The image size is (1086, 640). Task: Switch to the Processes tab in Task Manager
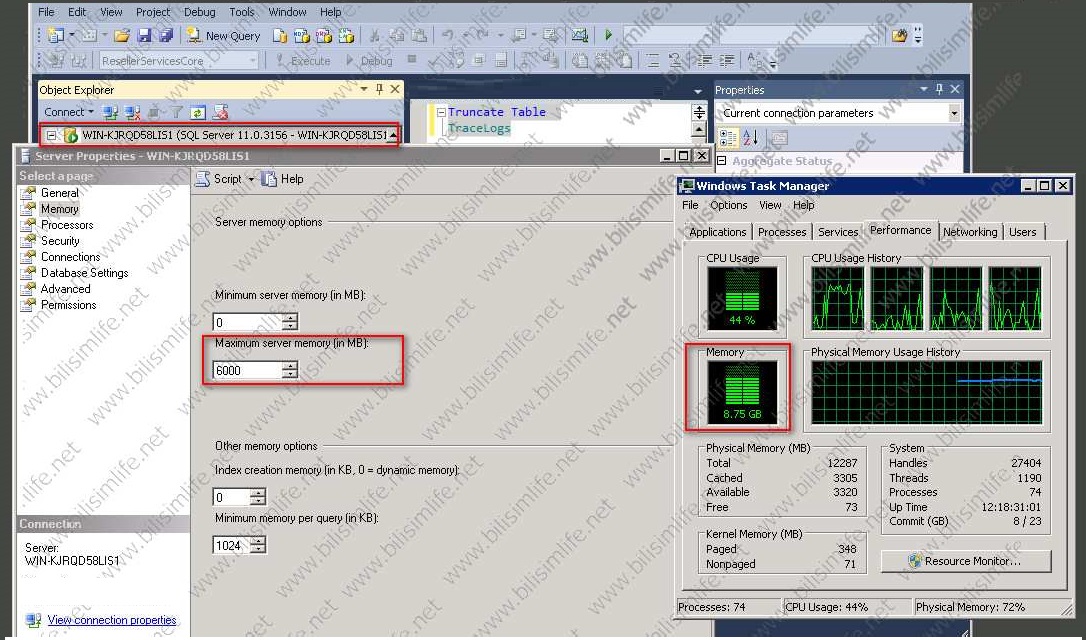tap(782, 232)
